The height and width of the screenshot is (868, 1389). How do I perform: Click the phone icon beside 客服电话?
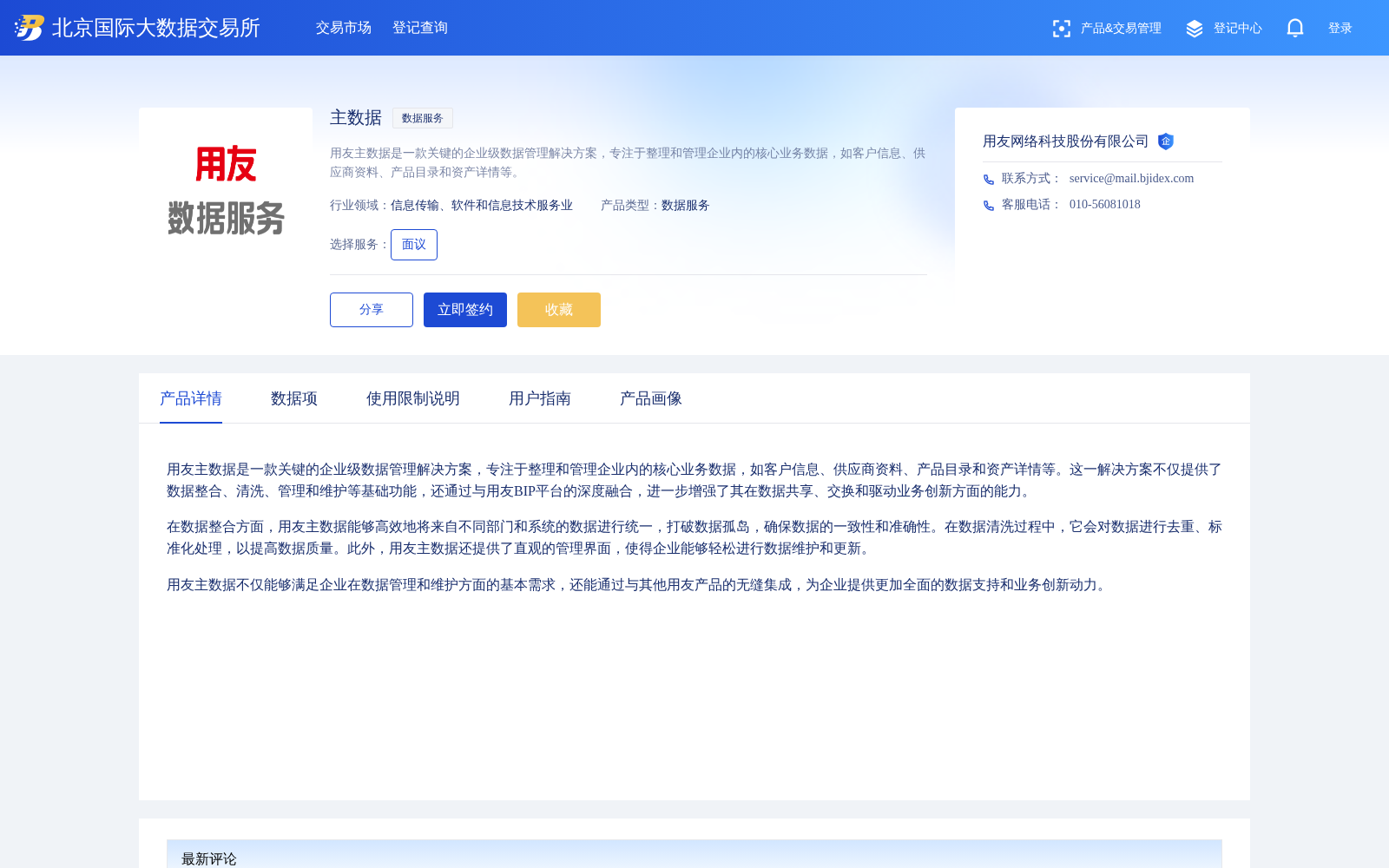coord(988,205)
